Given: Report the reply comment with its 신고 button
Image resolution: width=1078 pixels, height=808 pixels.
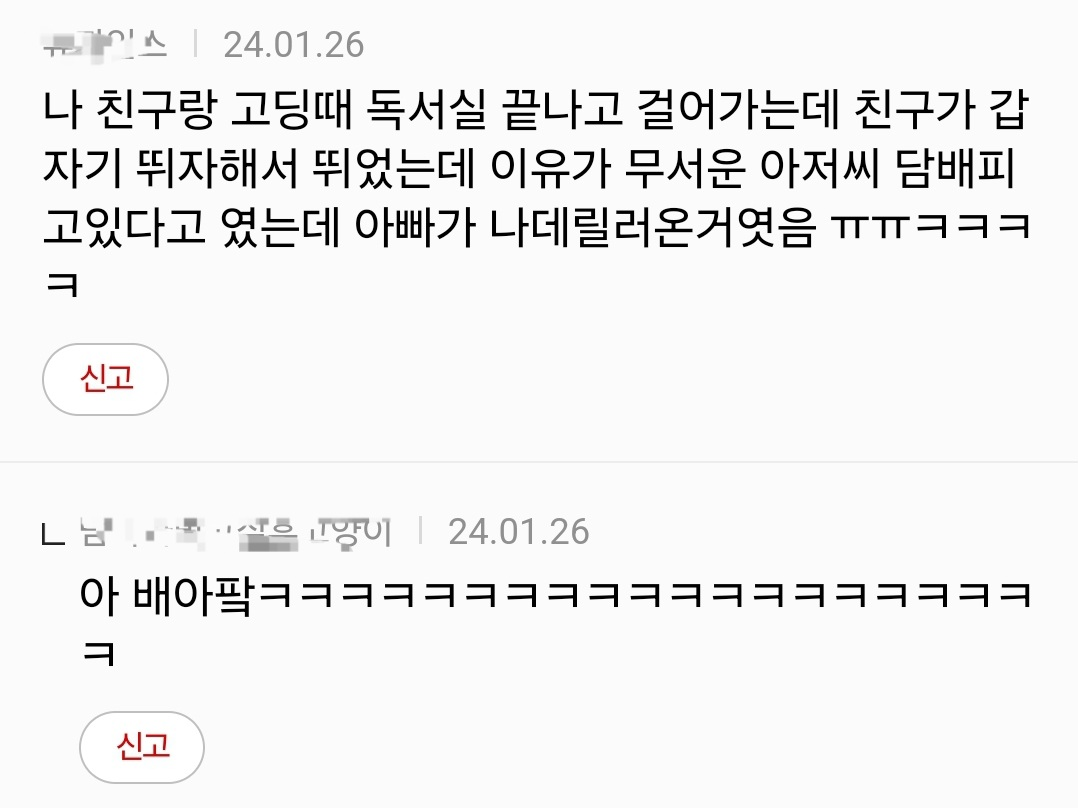Looking at the screenshot, I should click(x=142, y=747).
